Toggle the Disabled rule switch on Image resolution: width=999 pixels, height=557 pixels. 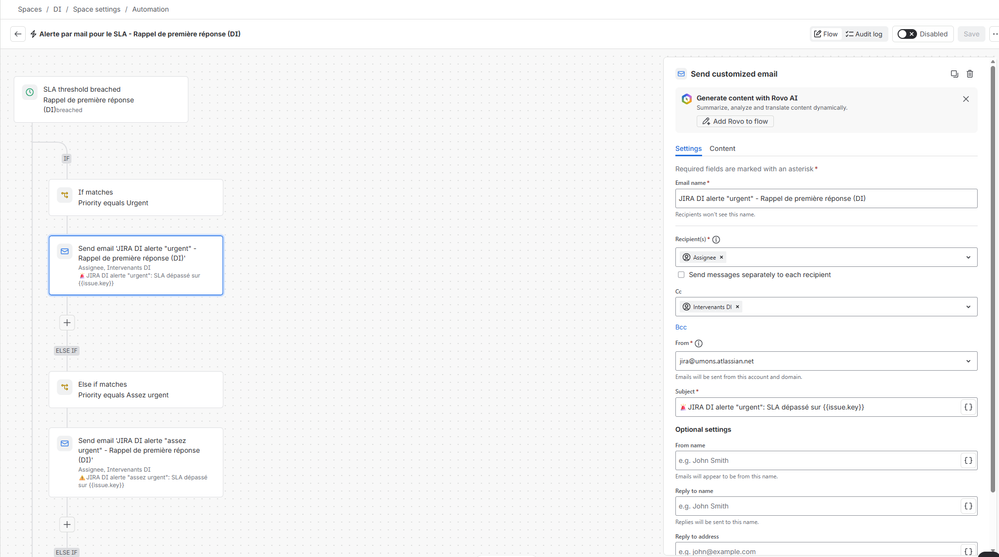tap(907, 34)
